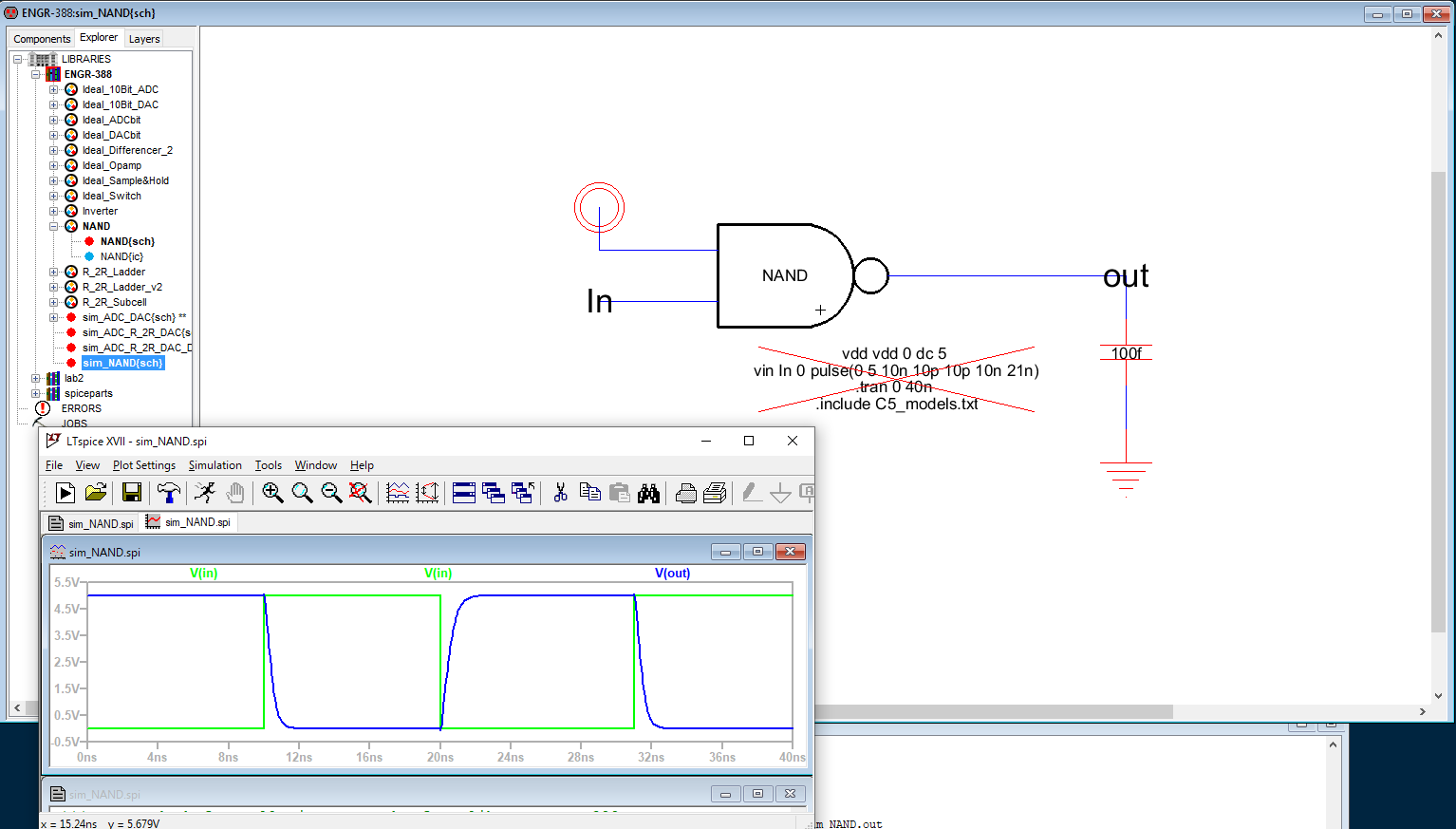Switch to sim_NAND.spi waveform plot tab
The height and width of the screenshot is (829, 1456).
[x=188, y=522]
